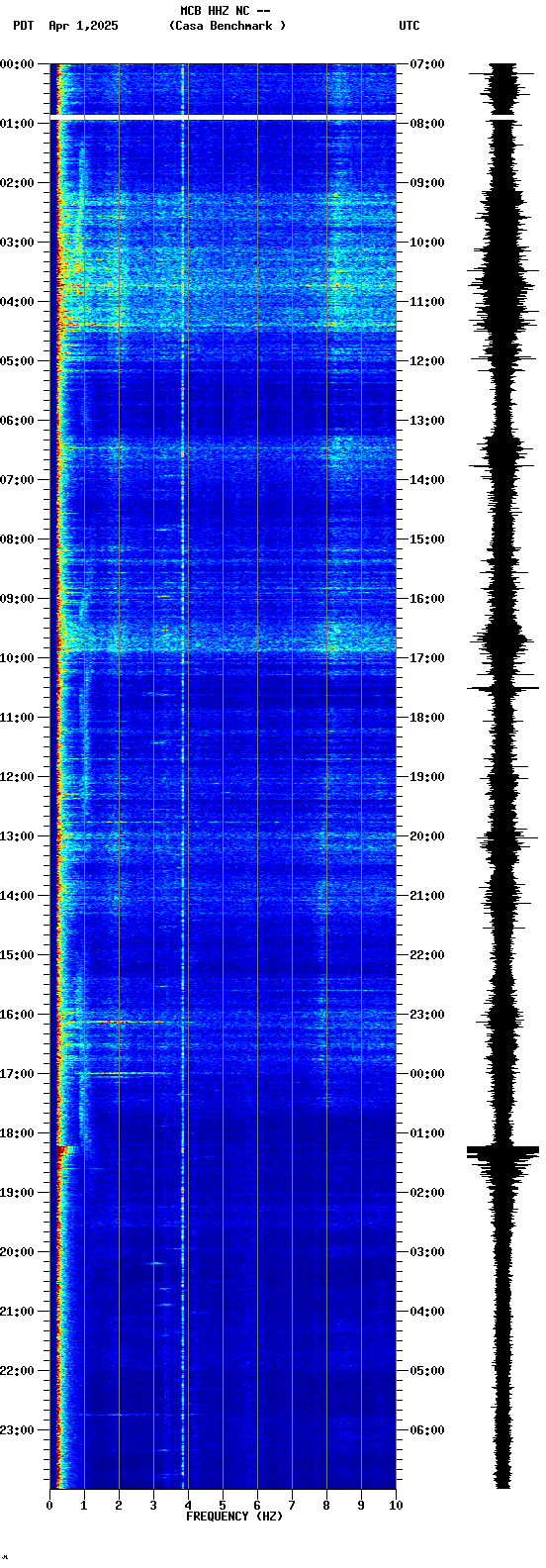Viewport: 546px width, 1568px height.
Task: Click the 10:00 PDT time label on left axis
Action: [17, 658]
